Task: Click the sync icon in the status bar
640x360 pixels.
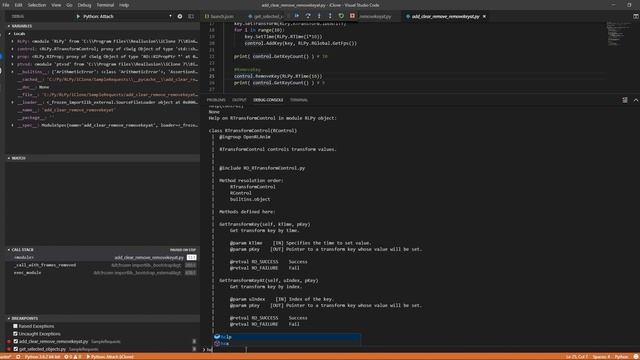Action: (18, 357)
